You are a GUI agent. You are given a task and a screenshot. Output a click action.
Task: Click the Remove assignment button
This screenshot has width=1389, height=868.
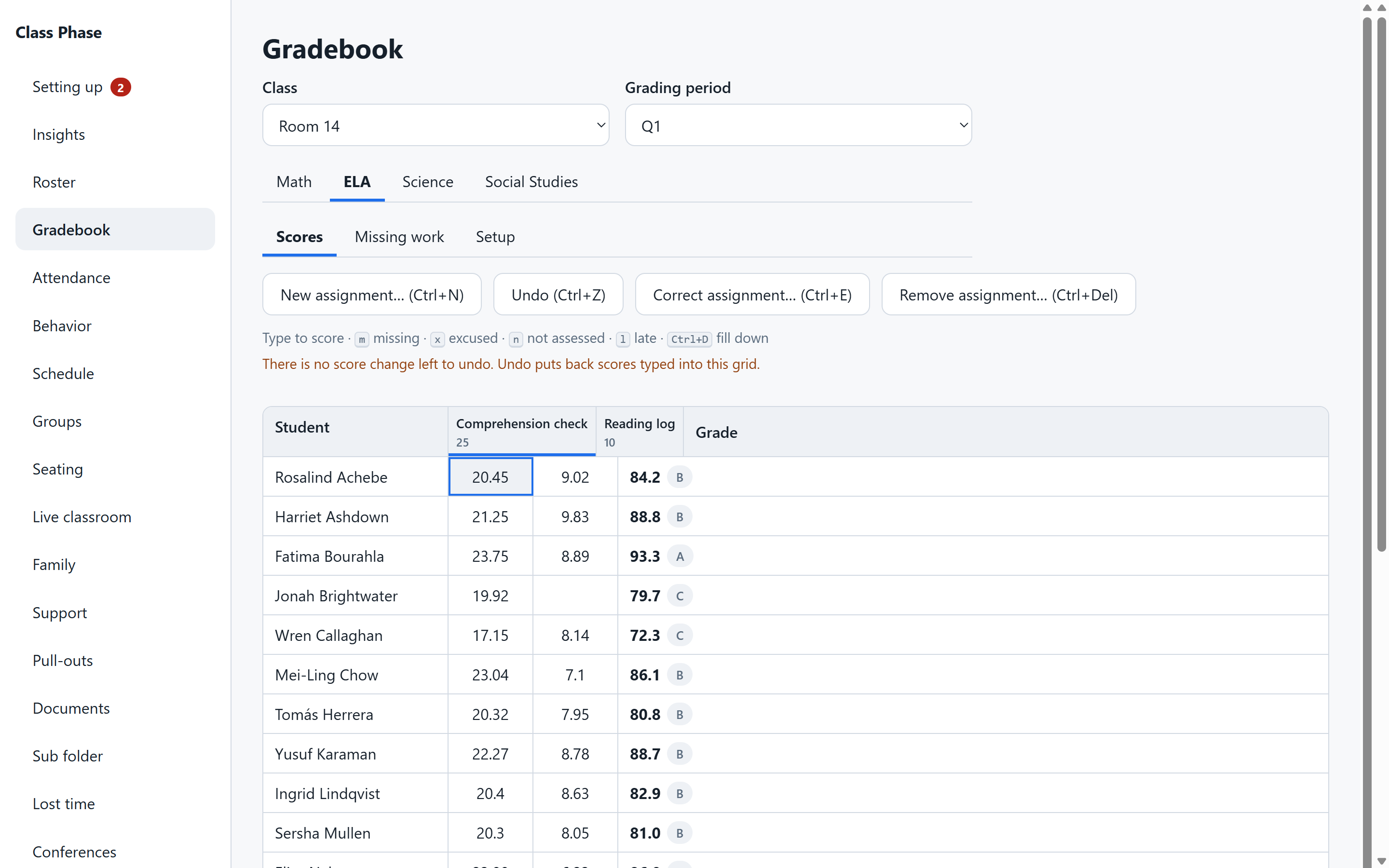1008,295
